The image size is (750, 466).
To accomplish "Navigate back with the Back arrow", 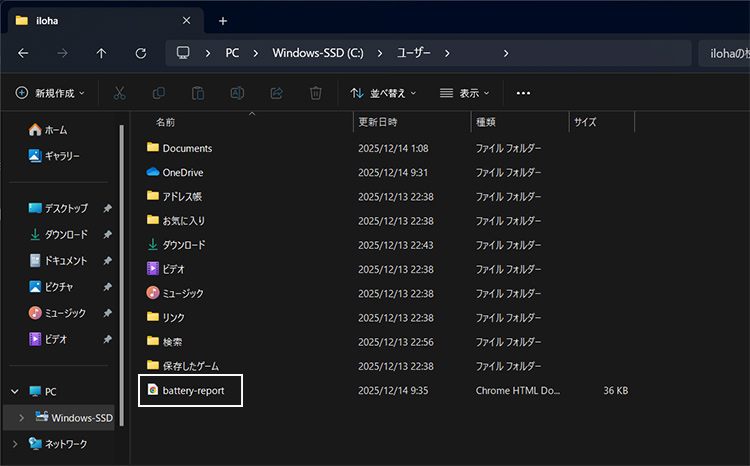I will 24,53.
